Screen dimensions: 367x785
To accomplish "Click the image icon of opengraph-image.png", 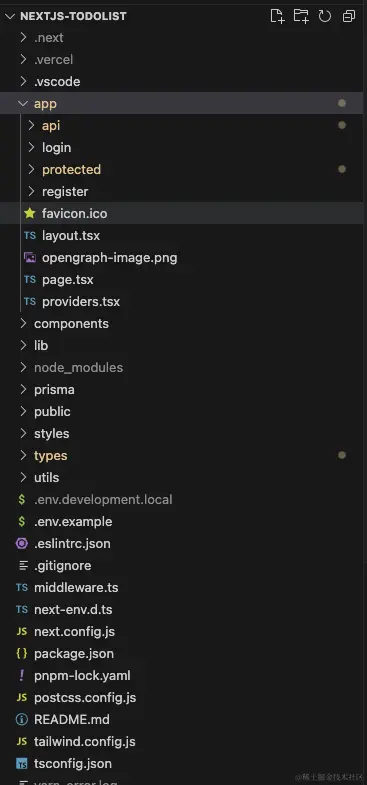I will (30, 257).
